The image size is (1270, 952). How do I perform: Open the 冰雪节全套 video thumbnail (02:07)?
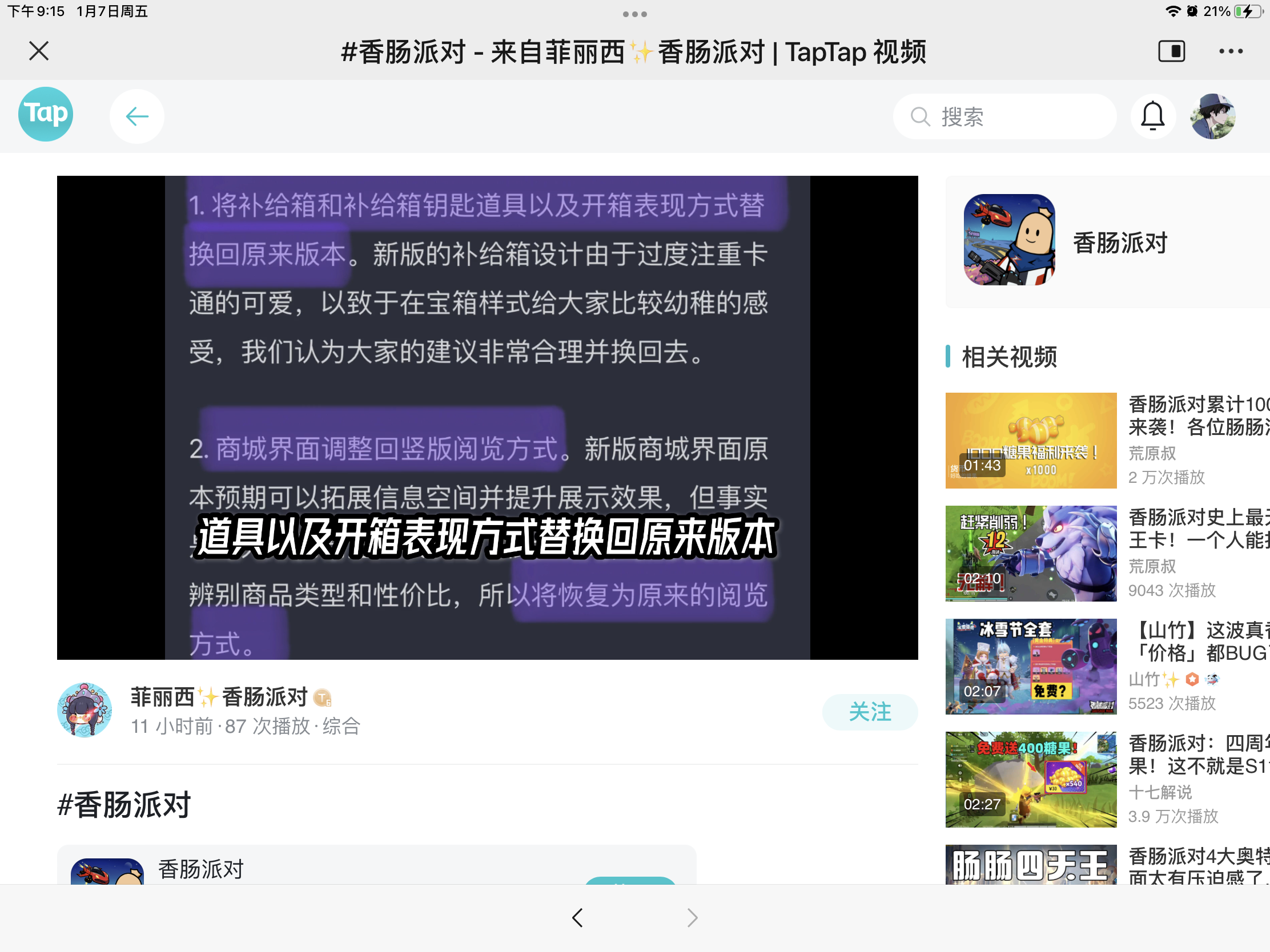pos(1031,666)
